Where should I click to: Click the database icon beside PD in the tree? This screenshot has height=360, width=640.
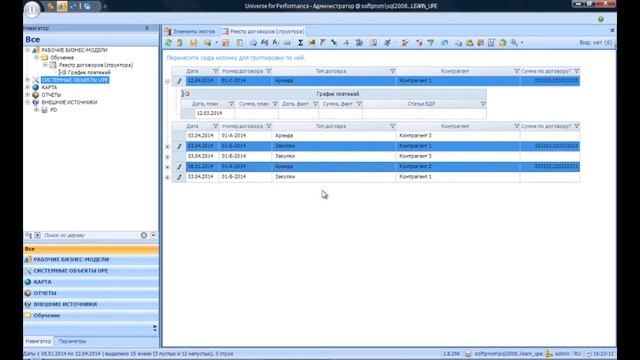44,110
